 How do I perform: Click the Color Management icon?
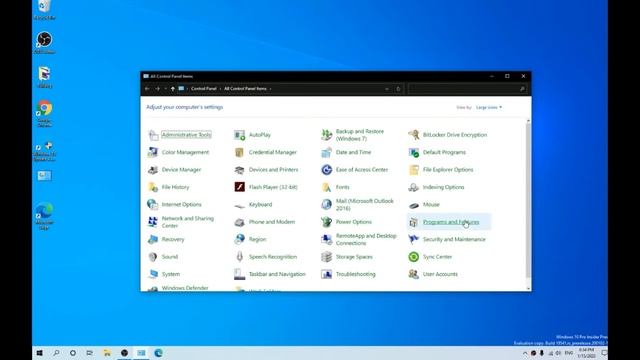pyautogui.click(x=153, y=152)
